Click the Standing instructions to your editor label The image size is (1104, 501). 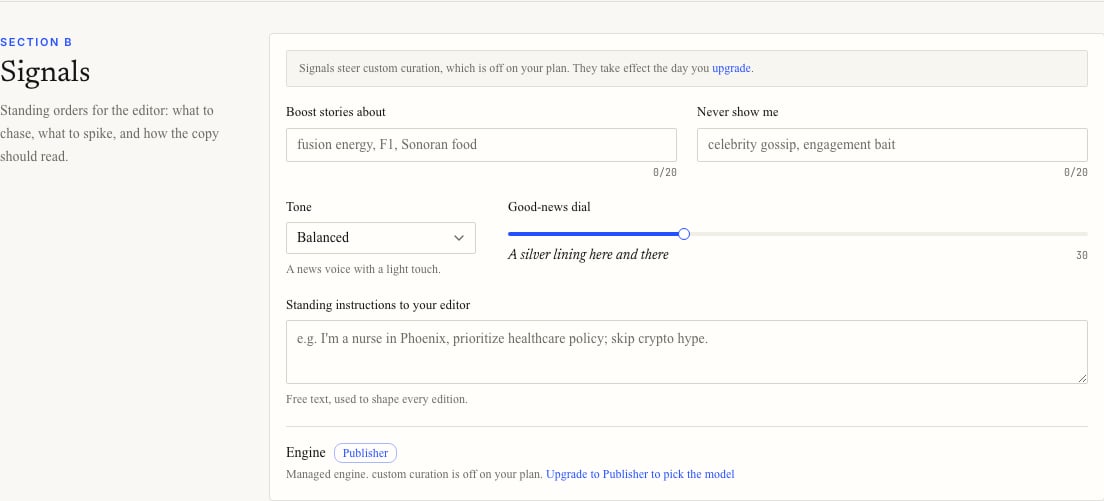point(378,305)
